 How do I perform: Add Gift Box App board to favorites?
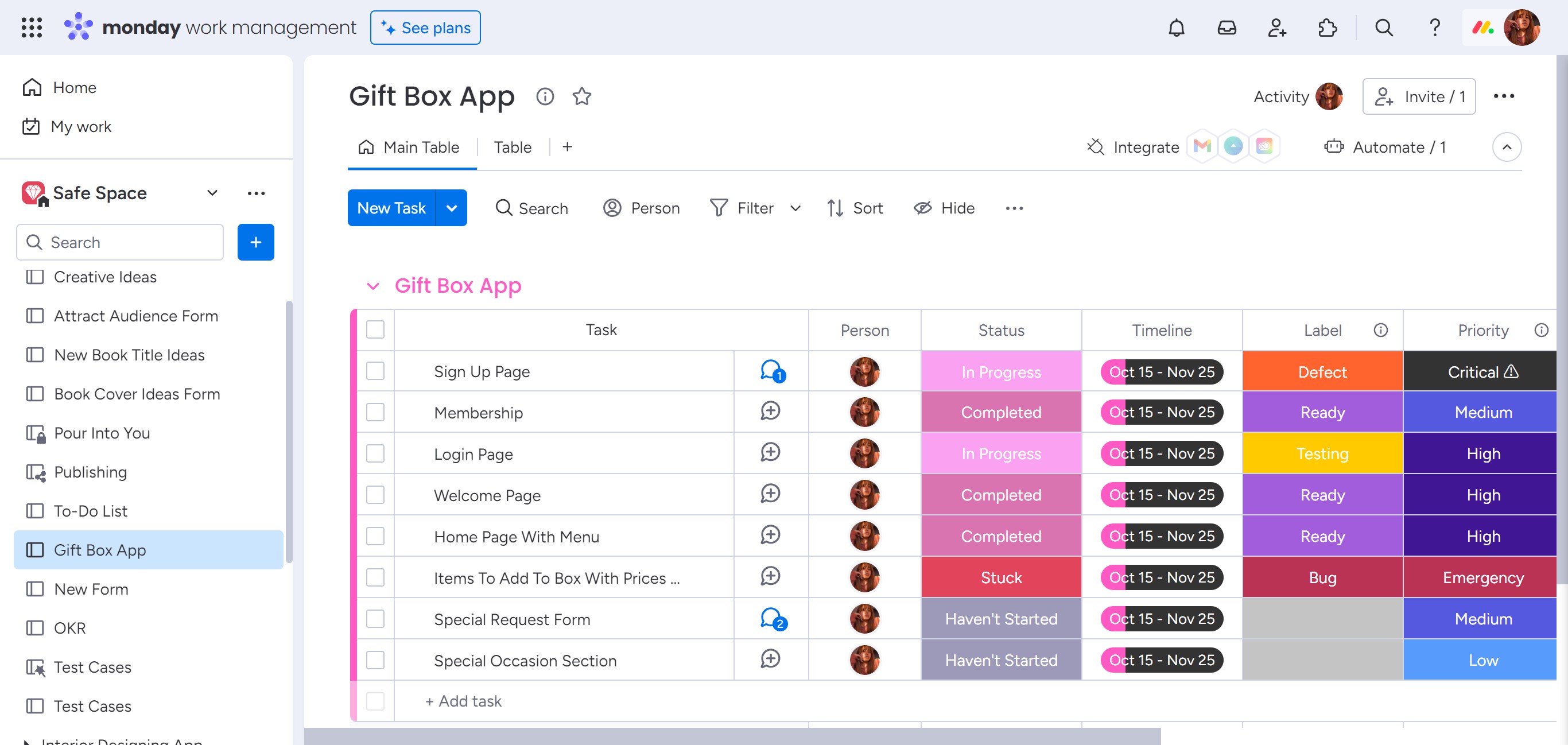click(x=581, y=96)
